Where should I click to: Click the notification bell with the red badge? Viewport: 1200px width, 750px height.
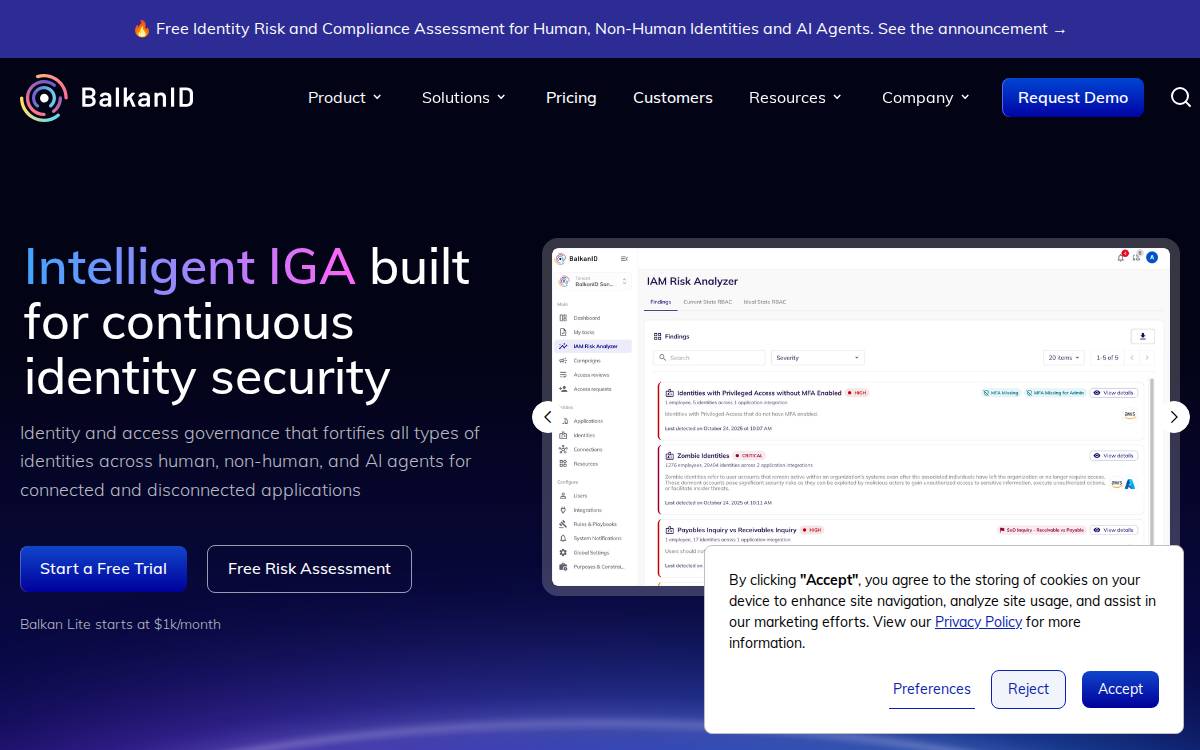[1122, 257]
